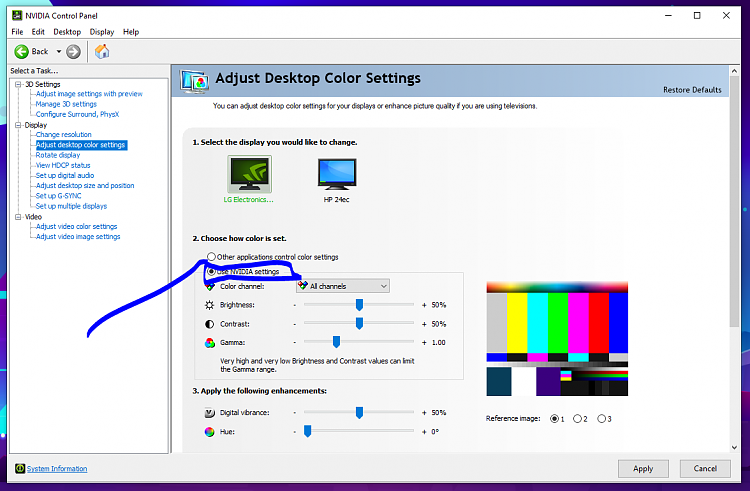Viewport: 750px width, 491px height.
Task: Open the Edit menu
Action: point(38,32)
